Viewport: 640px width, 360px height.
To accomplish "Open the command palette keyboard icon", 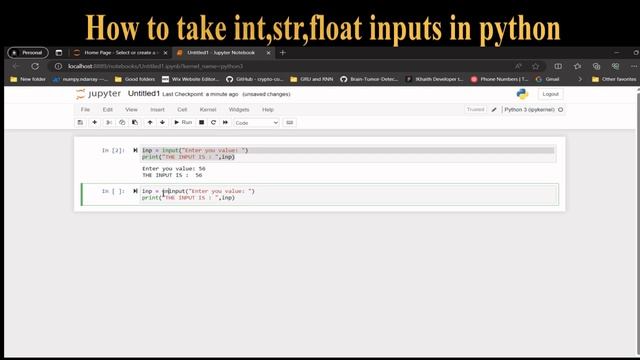I will [x=290, y=122].
